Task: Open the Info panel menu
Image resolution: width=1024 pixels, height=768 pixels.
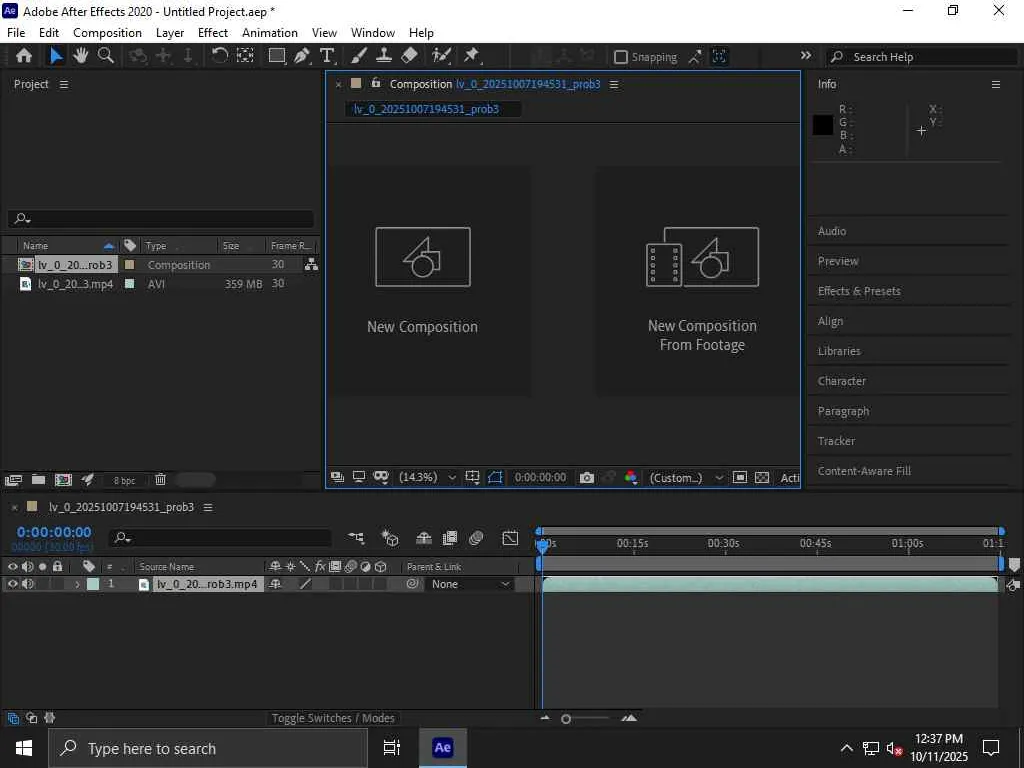Action: 996,84
